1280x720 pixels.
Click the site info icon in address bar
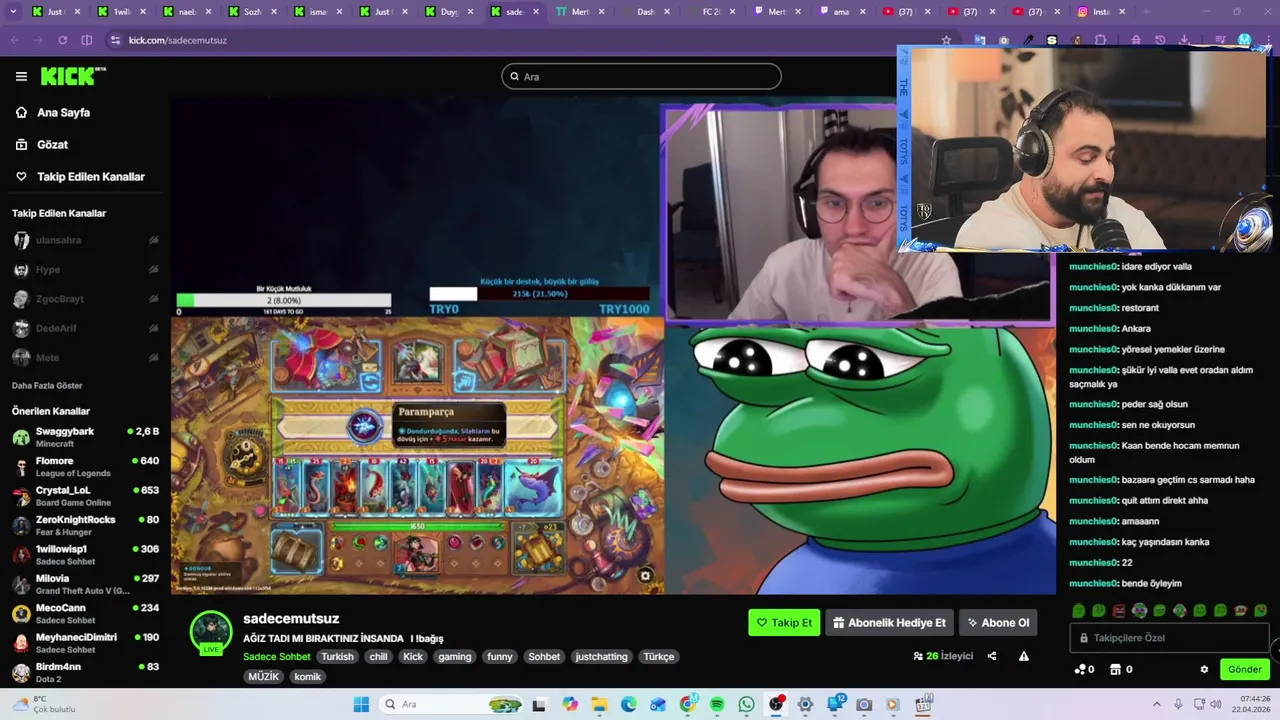115,40
